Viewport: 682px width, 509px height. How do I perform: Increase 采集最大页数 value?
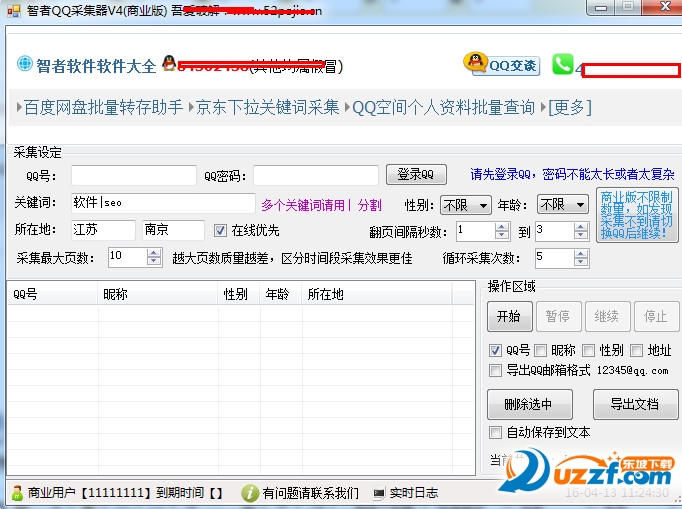point(153,253)
